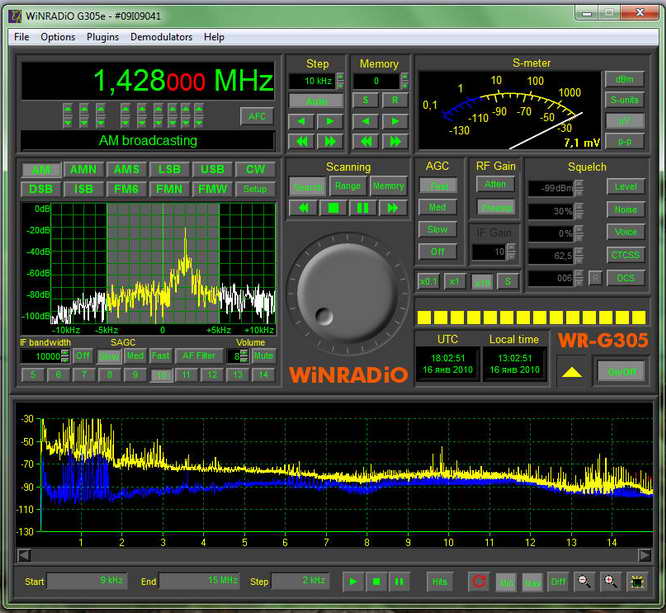Toggle the AFC button
Screen dimensions: 666x613
point(257,116)
